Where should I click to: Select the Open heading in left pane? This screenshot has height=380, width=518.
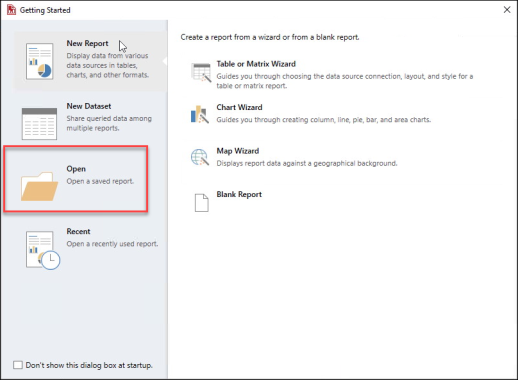pyautogui.click(x=76, y=169)
